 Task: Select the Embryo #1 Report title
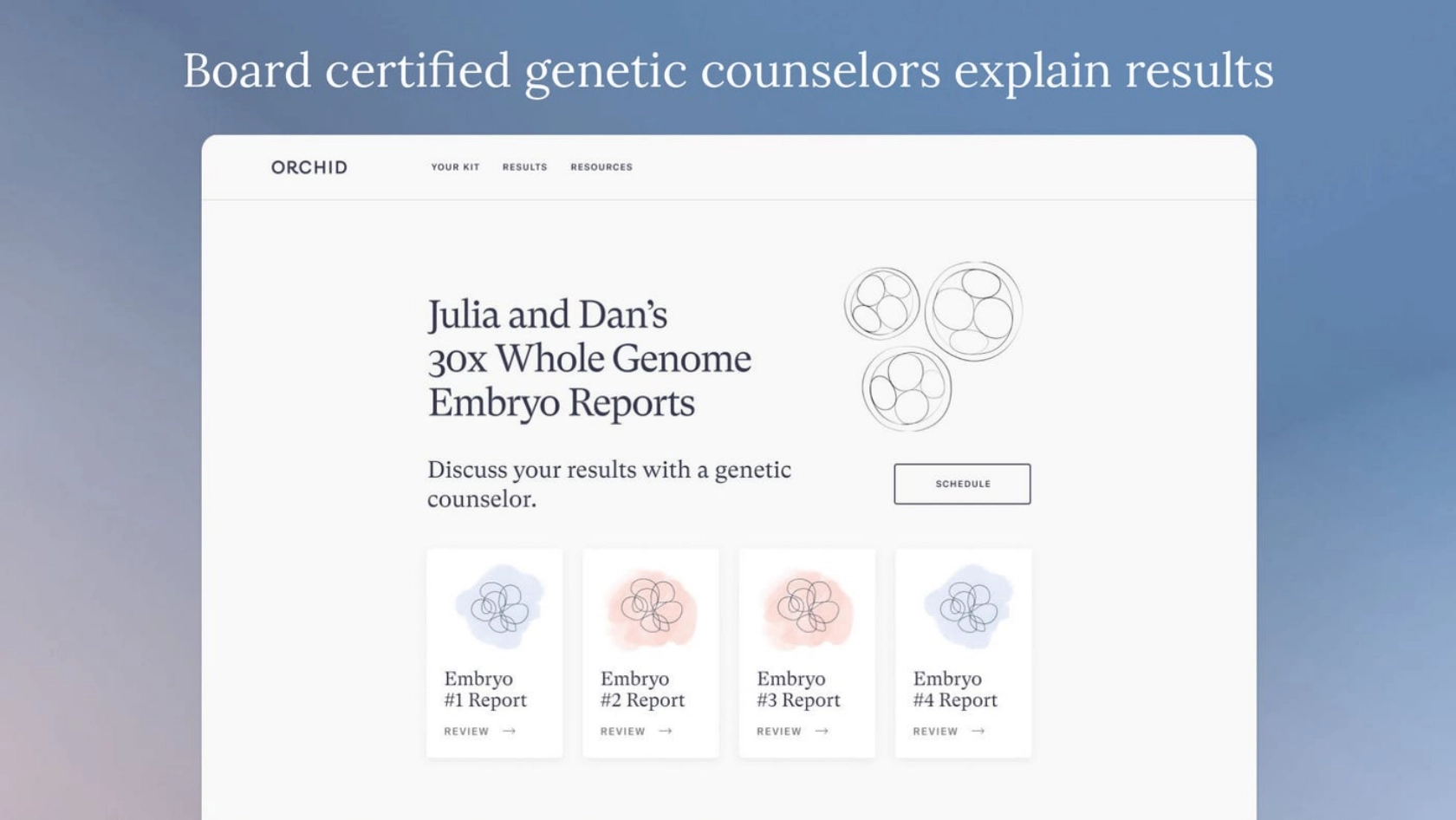[485, 689]
